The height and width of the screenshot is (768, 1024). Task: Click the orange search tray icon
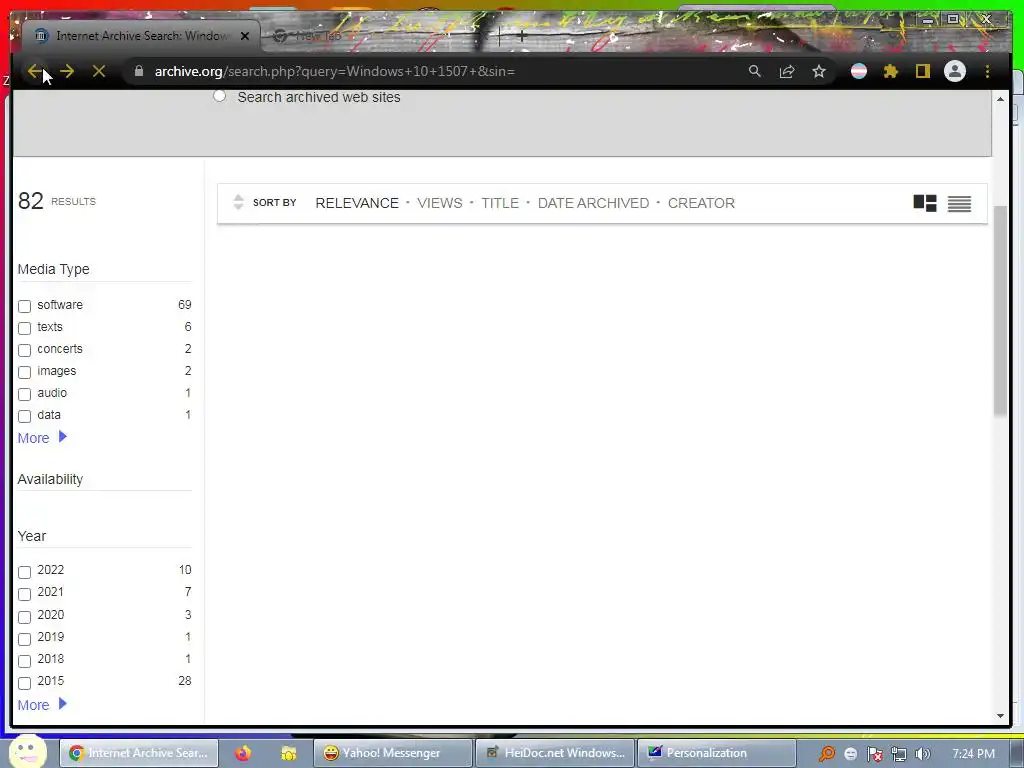click(x=827, y=754)
